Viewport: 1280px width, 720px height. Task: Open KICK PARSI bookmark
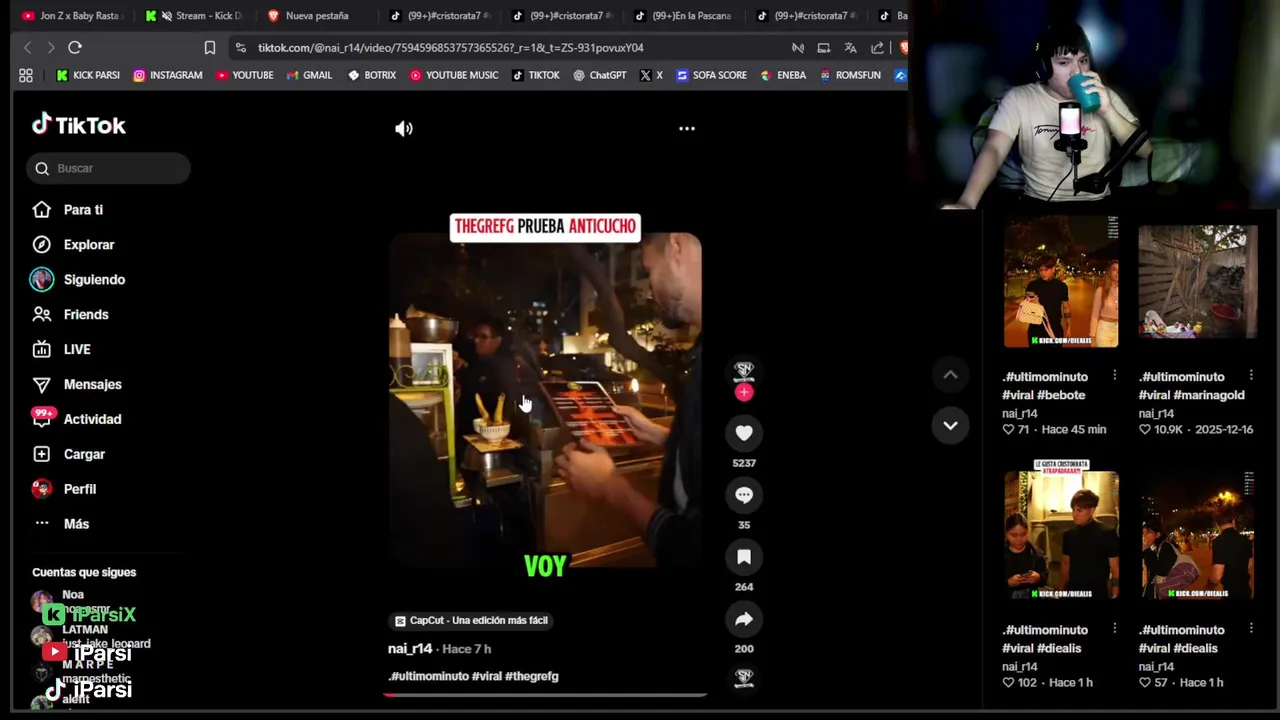(x=87, y=75)
